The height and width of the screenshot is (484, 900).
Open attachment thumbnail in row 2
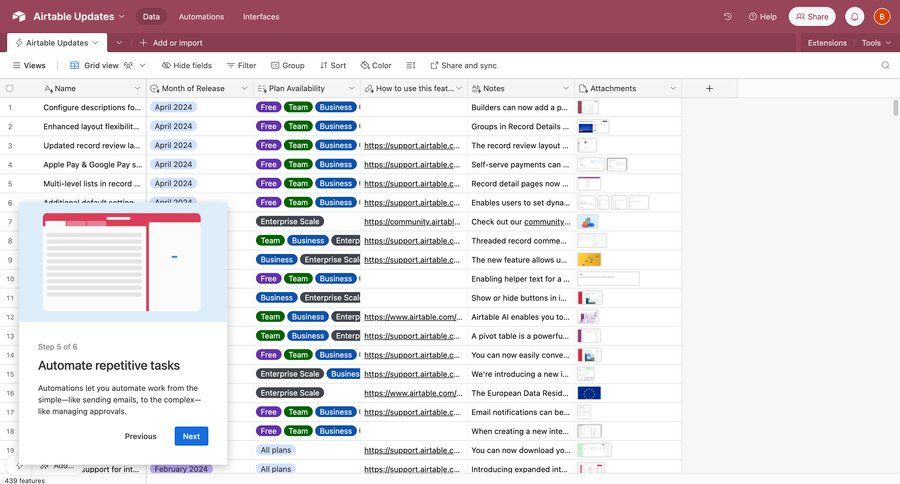click(x=593, y=126)
